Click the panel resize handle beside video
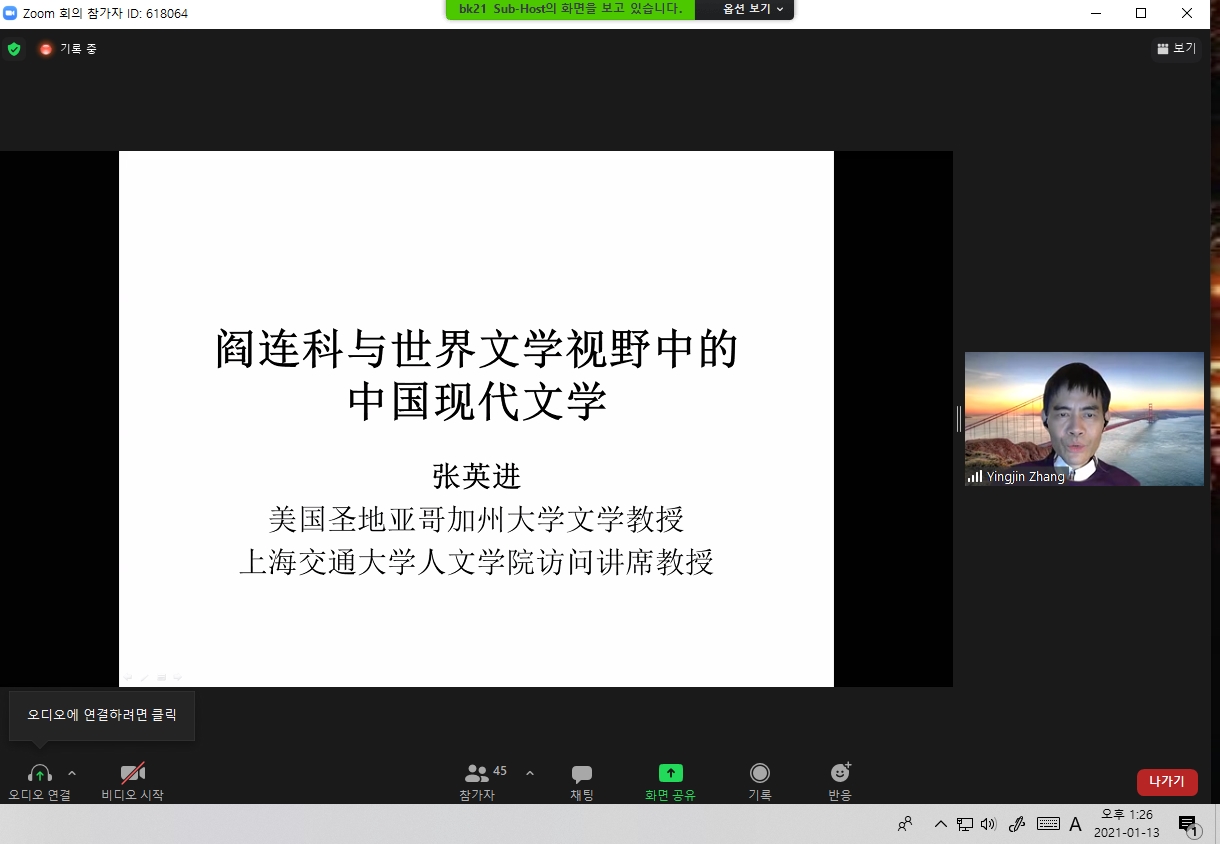Screen dimensions: 1220x844 coord(958,419)
